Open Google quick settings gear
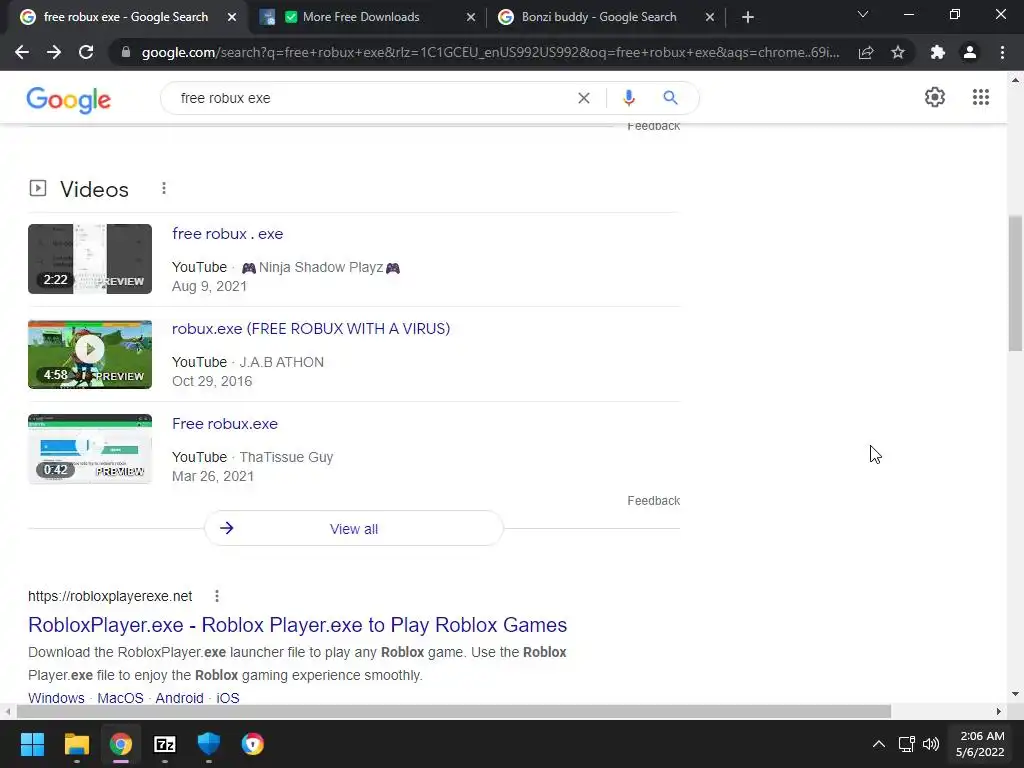The width and height of the screenshot is (1024, 768). [x=935, y=97]
